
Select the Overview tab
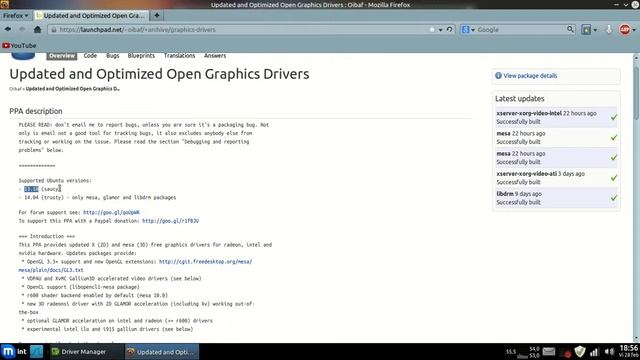pos(62,56)
